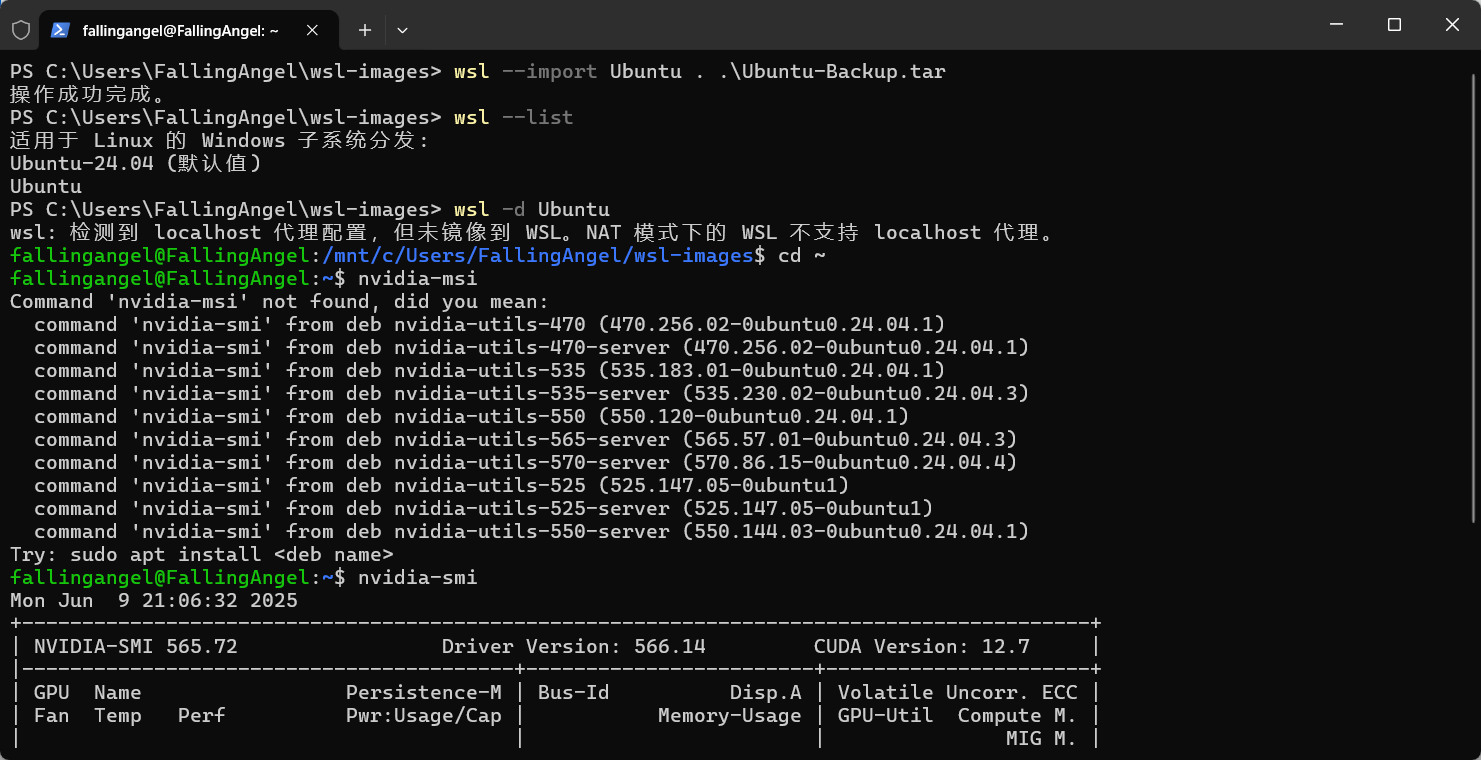Screen dimensions: 1481x760
Task: Click the 'nvidia-utils-565-server' suggestion line
Action: click(526, 440)
